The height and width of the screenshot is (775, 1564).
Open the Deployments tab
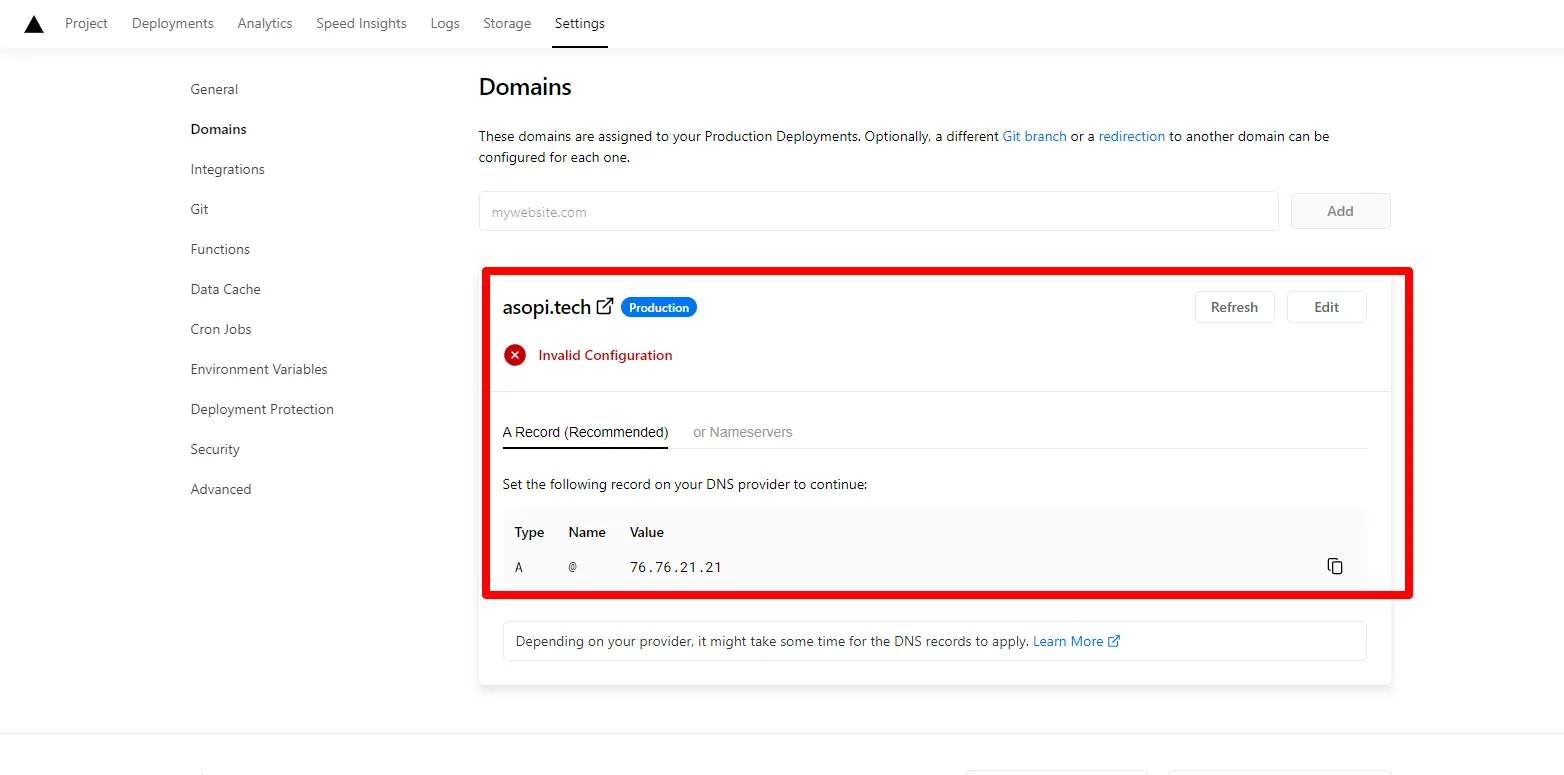point(172,23)
